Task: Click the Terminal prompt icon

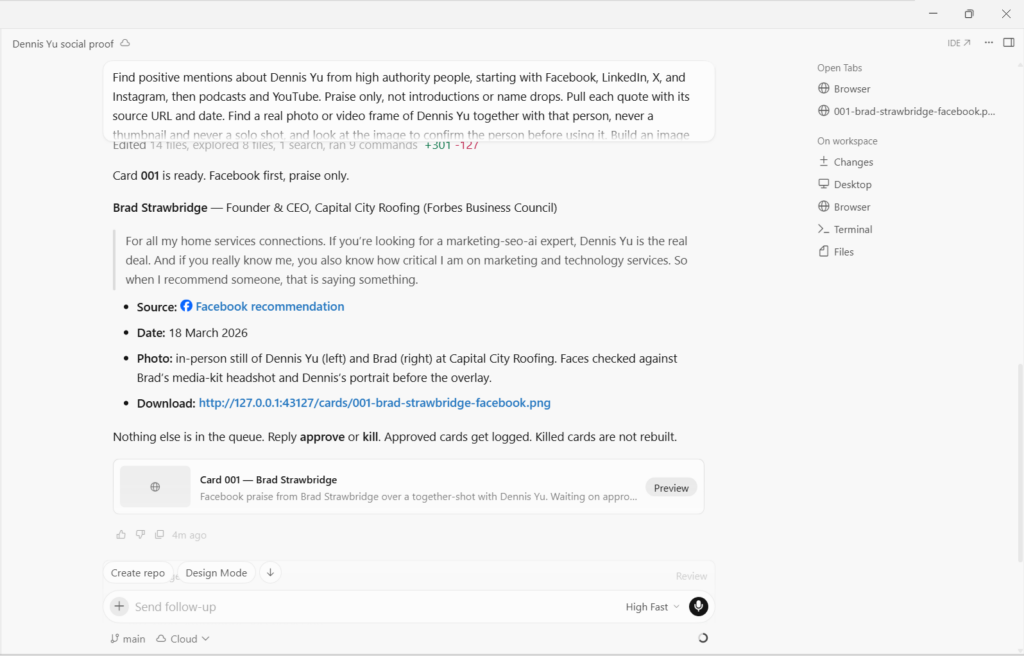Action: (x=824, y=229)
